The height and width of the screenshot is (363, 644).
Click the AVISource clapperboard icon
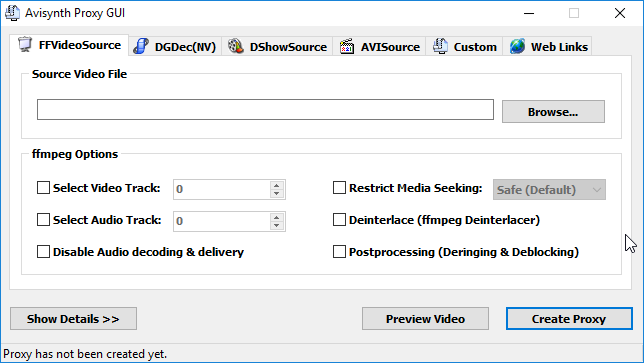point(347,46)
